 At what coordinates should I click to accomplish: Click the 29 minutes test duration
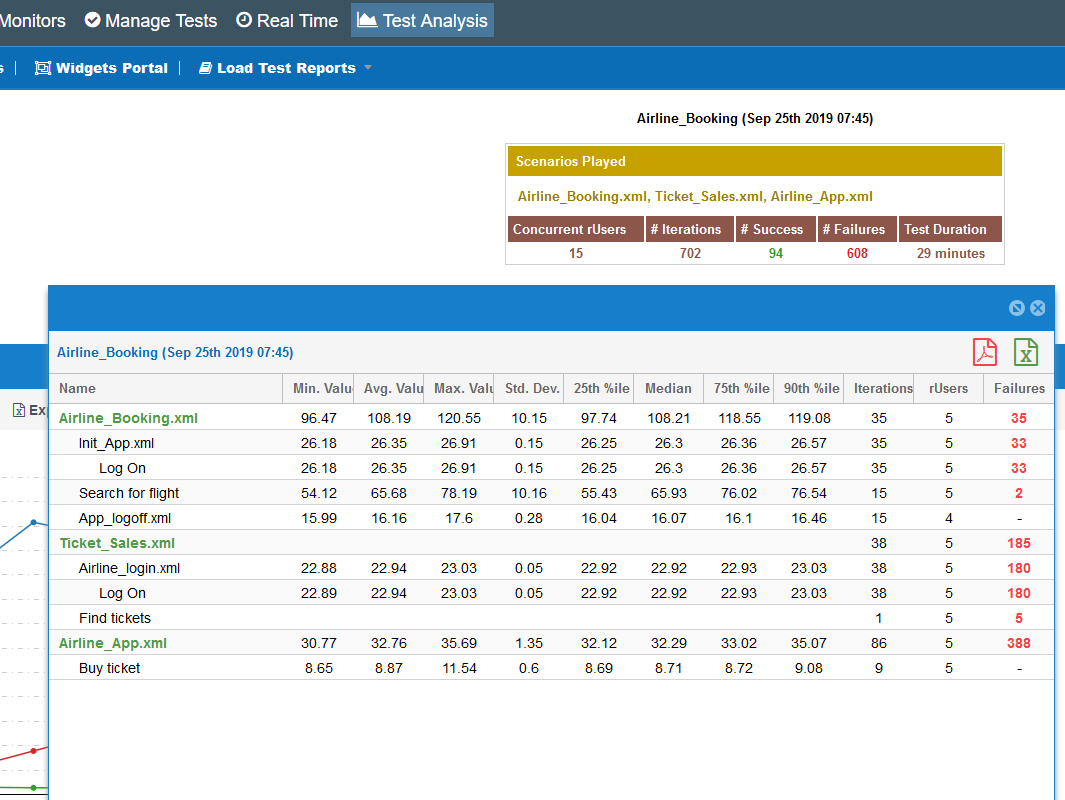point(950,253)
